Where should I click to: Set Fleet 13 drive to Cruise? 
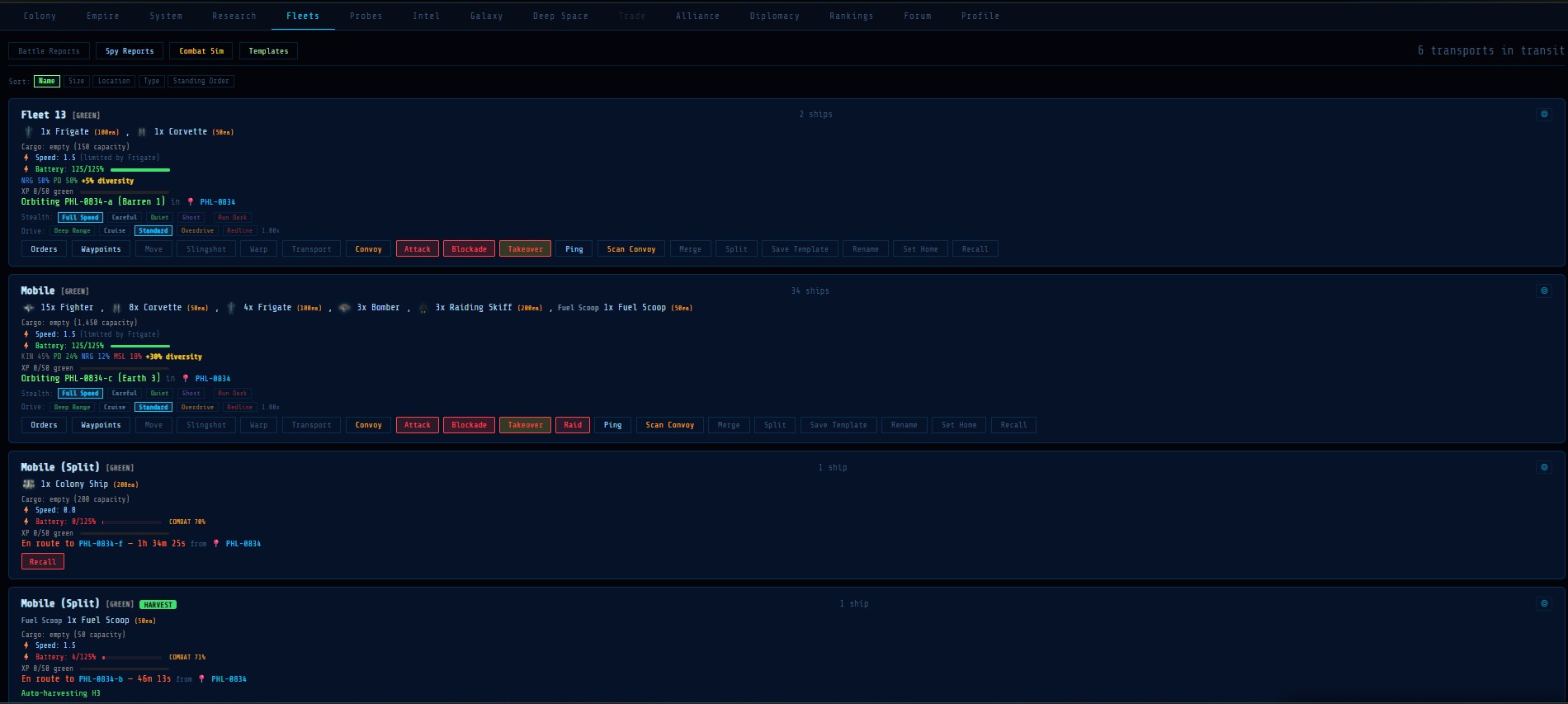[115, 231]
